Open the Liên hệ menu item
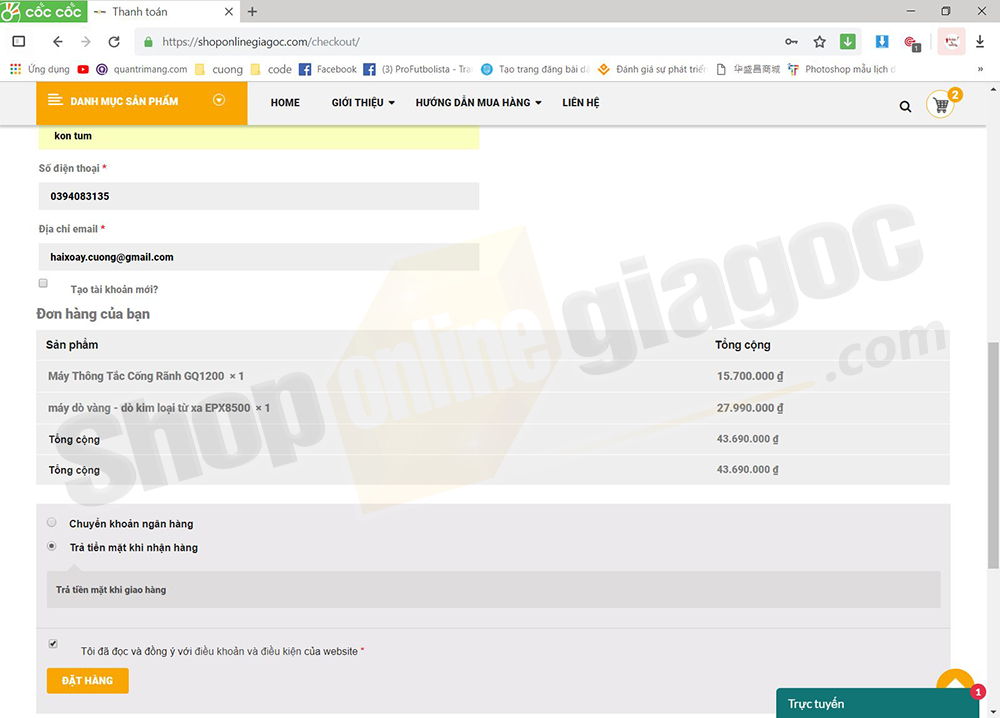Image resolution: width=1000 pixels, height=718 pixels. 580,103
